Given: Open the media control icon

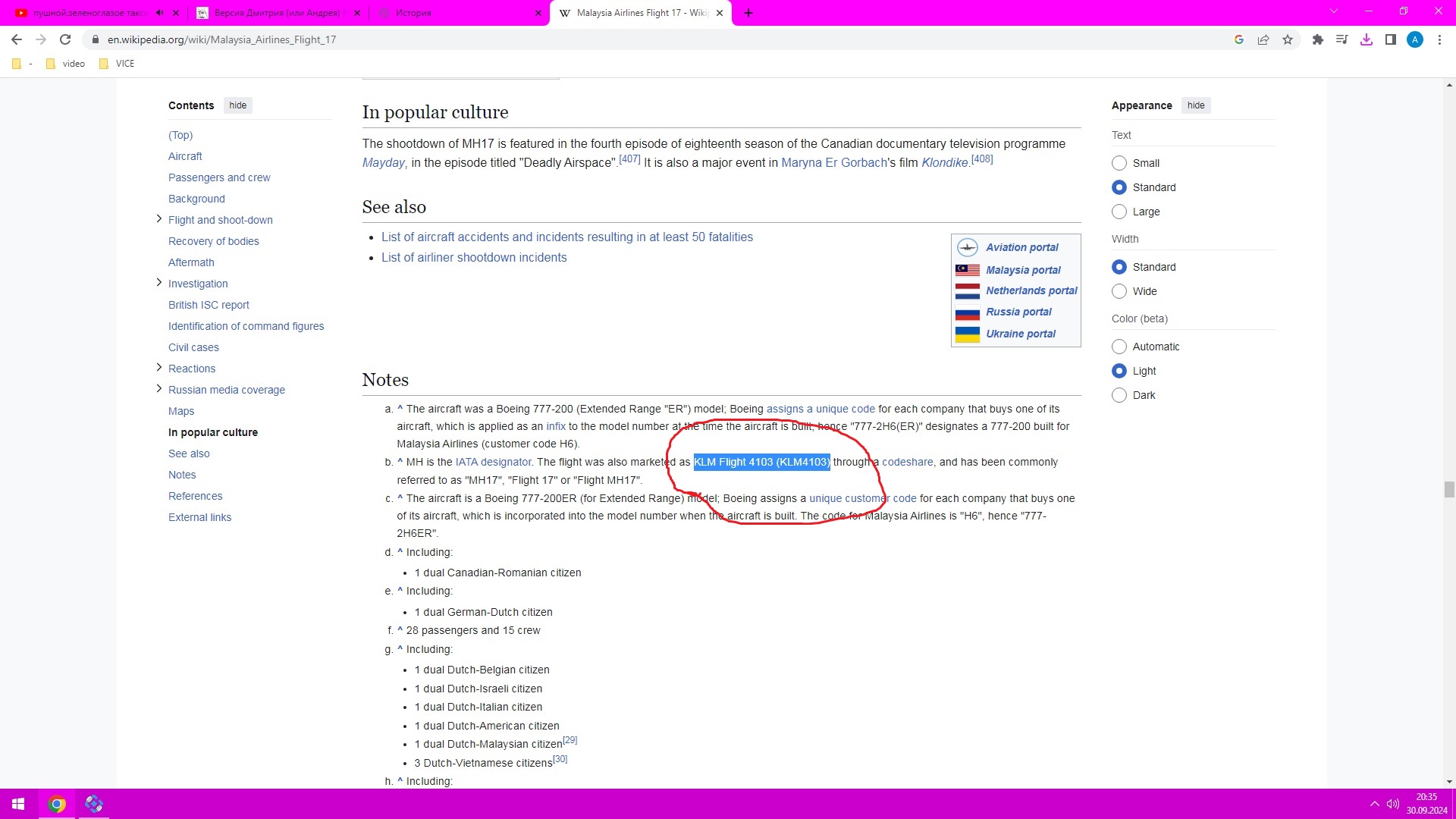Looking at the screenshot, I should point(1342,39).
